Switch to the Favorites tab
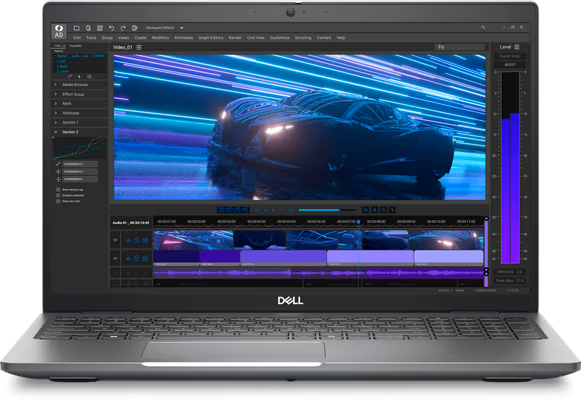The width and height of the screenshot is (581, 402). click(x=75, y=46)
